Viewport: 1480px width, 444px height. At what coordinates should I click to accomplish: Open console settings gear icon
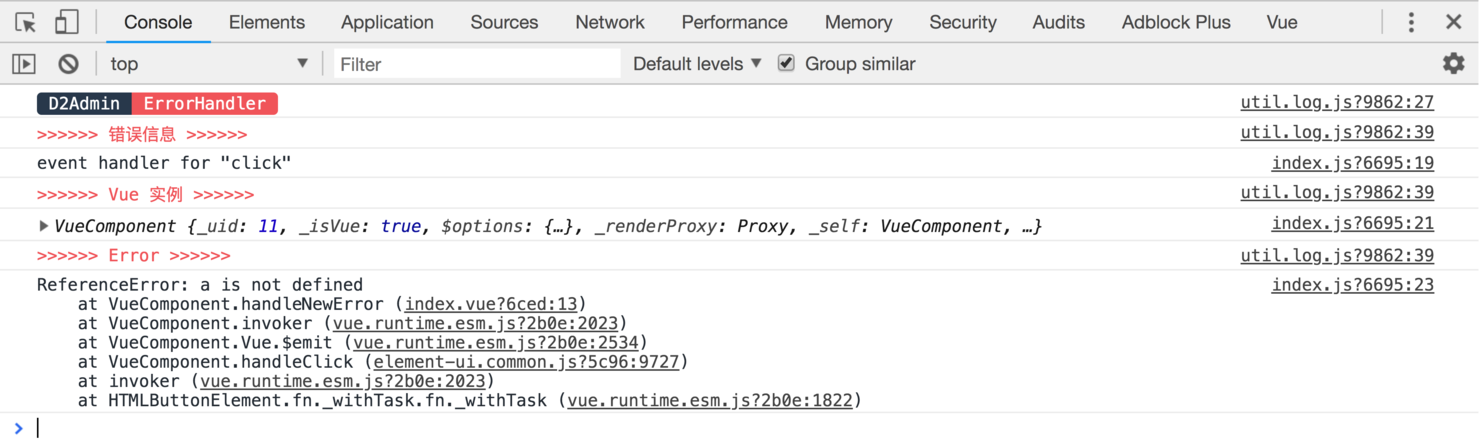(x=1453, y=64)
